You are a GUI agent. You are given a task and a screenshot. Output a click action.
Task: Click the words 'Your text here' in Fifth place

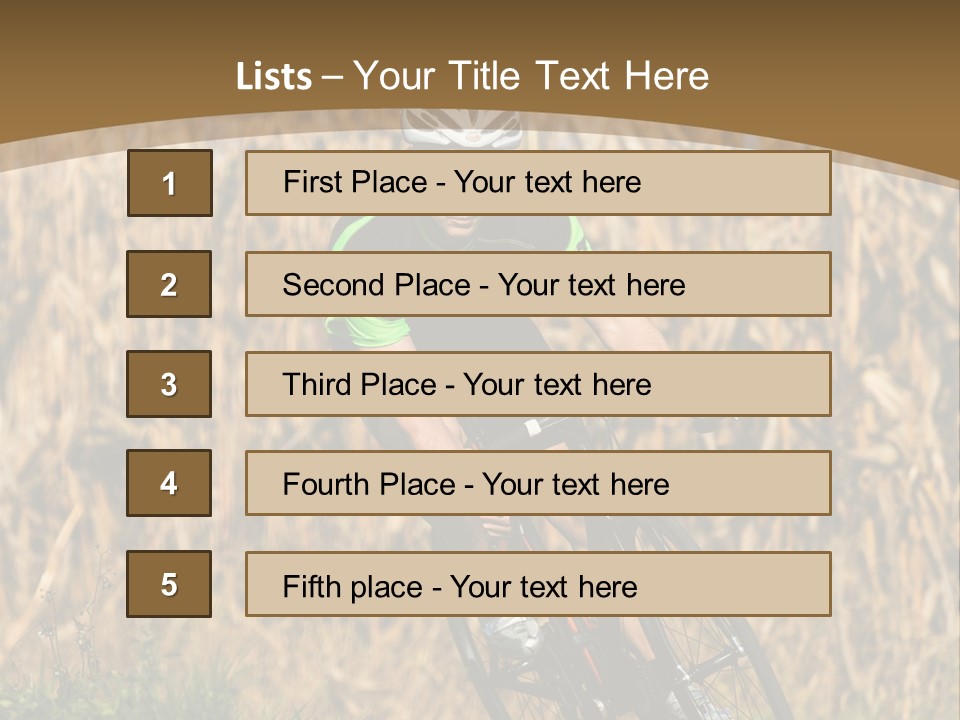click(543, 586)
